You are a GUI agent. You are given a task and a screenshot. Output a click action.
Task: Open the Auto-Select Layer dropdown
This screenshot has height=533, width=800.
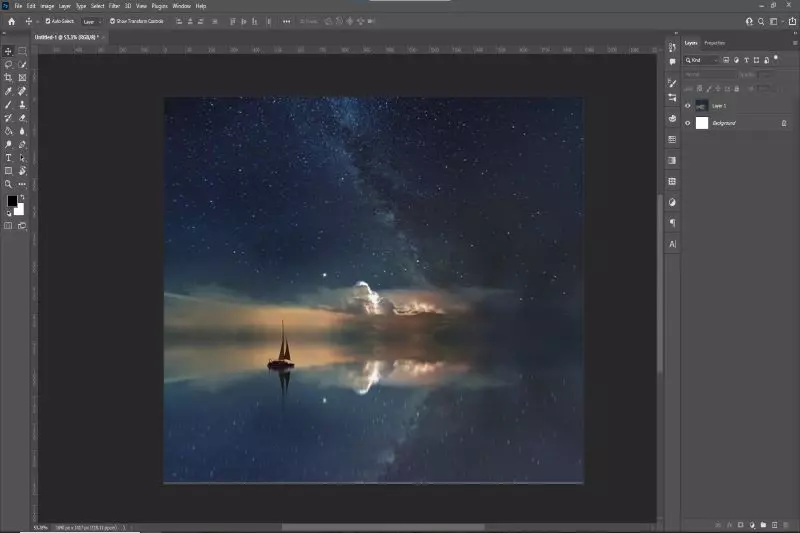point(91,20)
